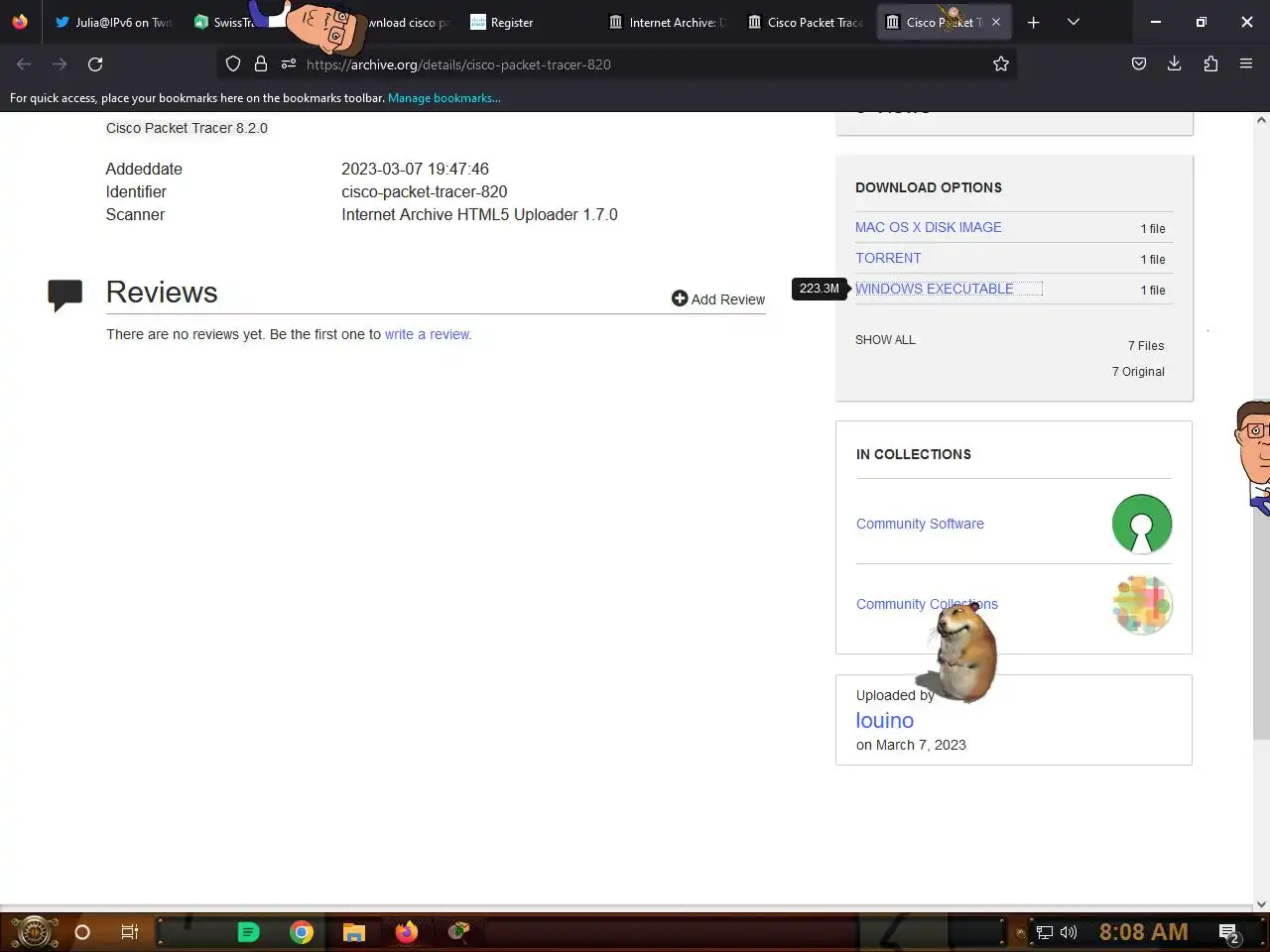Switch to Julia@IPv6 on Twitter tab
Viewport: 1270px width, 952px height.
point(112,22)
